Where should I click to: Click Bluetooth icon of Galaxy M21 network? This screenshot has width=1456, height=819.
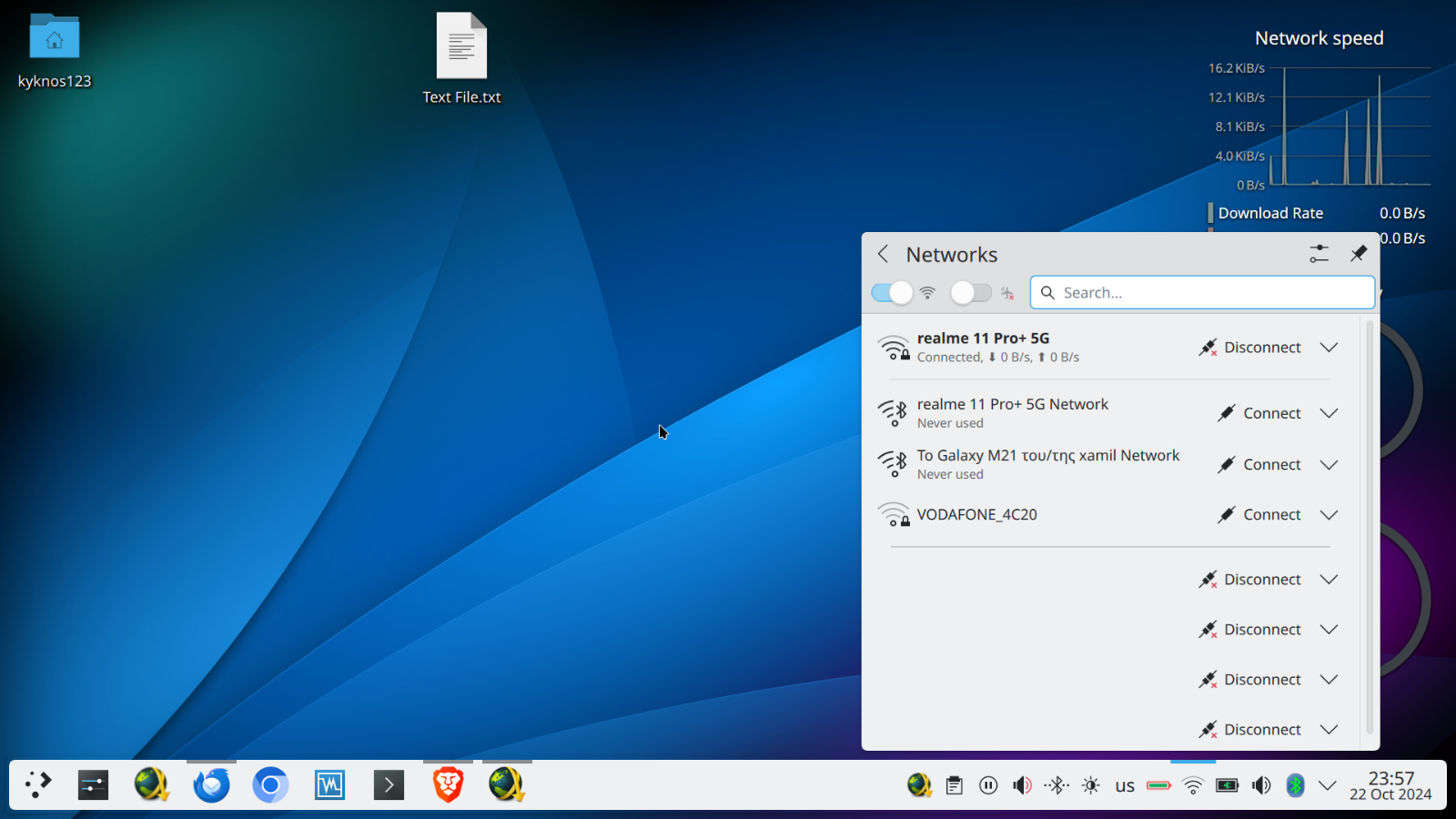click(893, 464)
